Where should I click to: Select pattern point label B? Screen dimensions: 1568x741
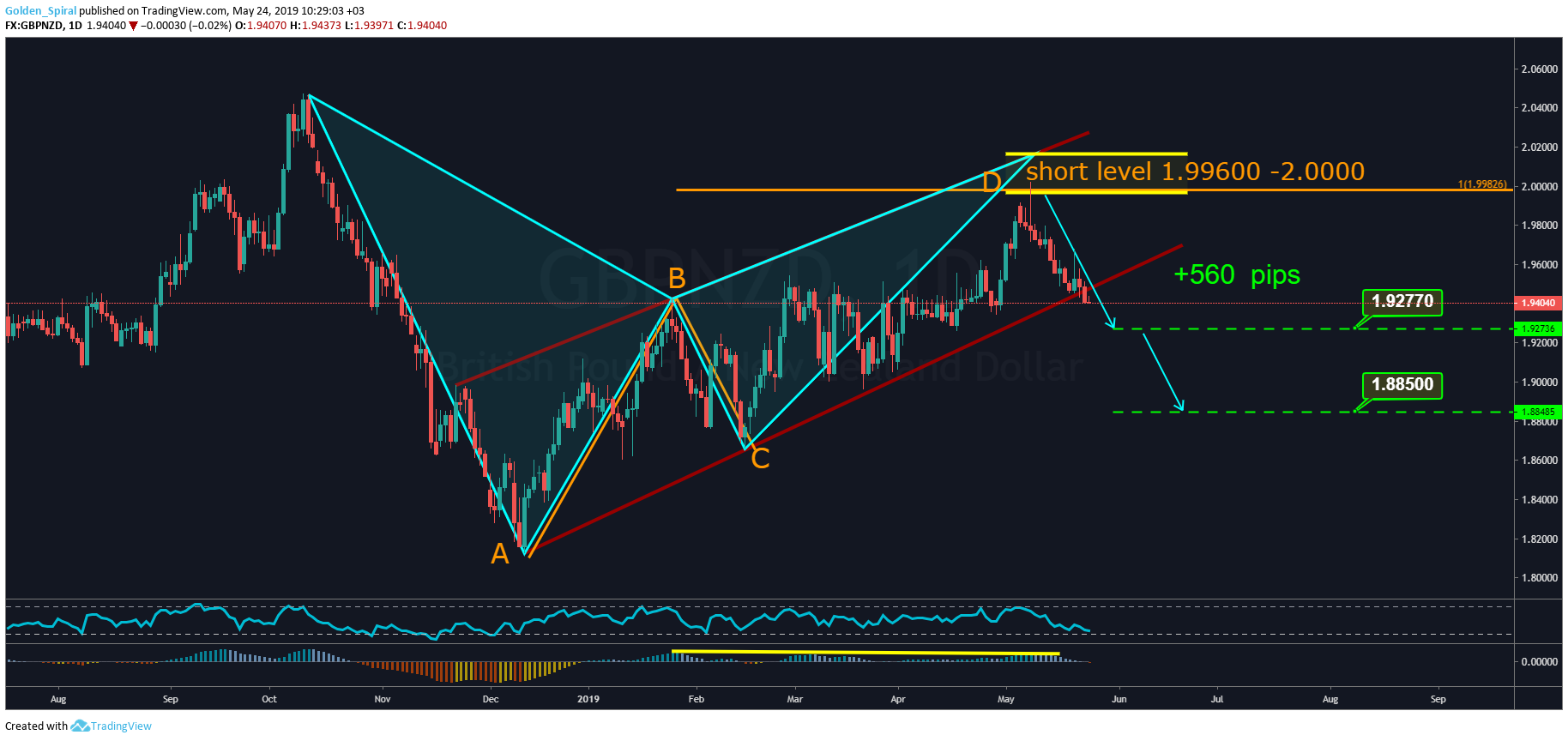(677, 279)
